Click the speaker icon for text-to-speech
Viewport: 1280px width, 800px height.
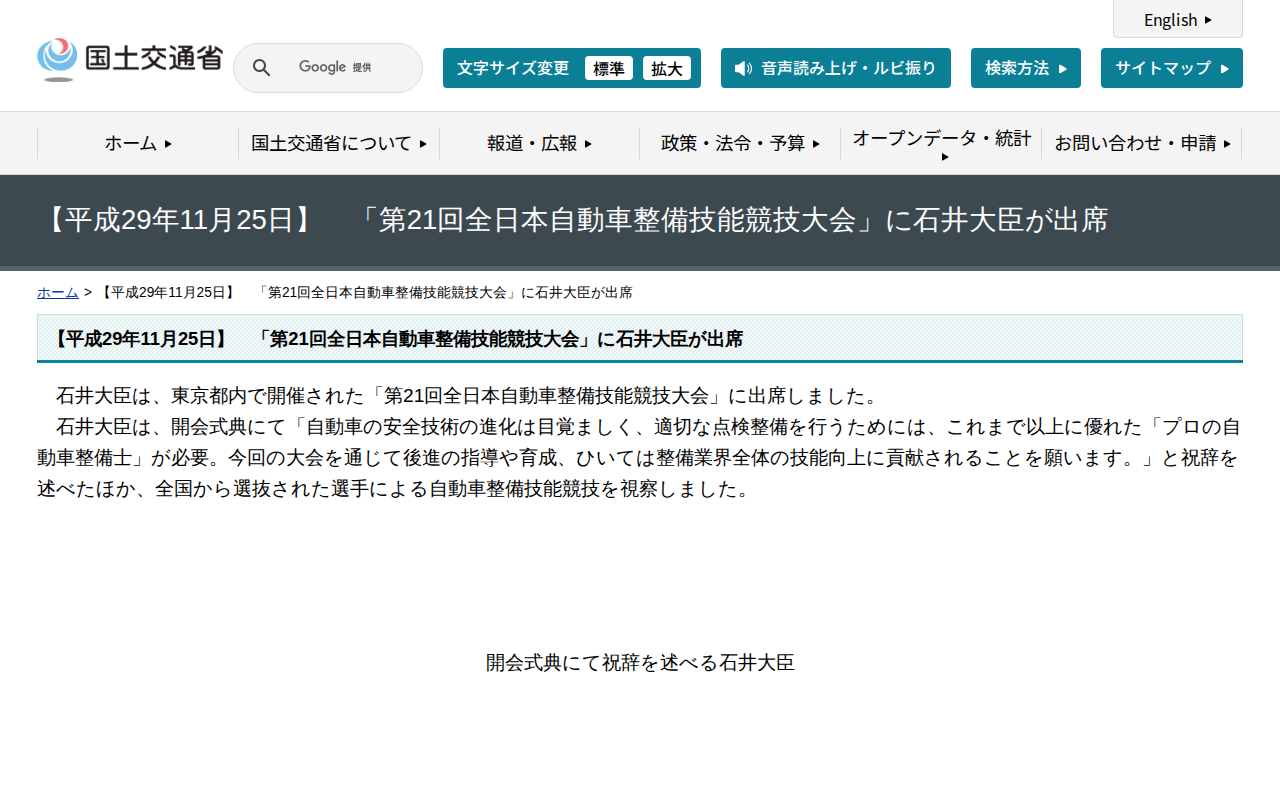pyautogui.click(x=741, y=68)
